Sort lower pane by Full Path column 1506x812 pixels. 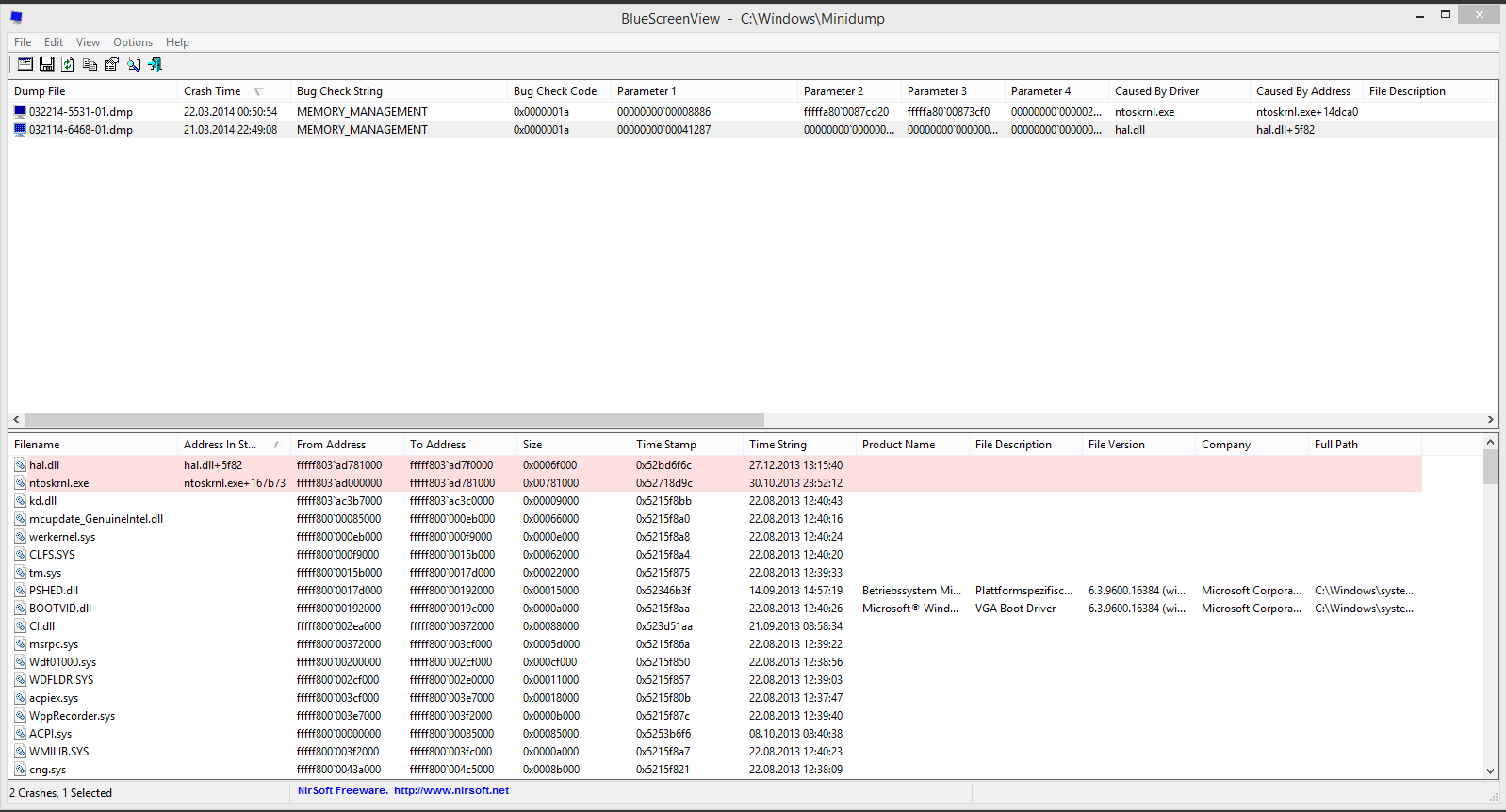[x=1365, y=445]
